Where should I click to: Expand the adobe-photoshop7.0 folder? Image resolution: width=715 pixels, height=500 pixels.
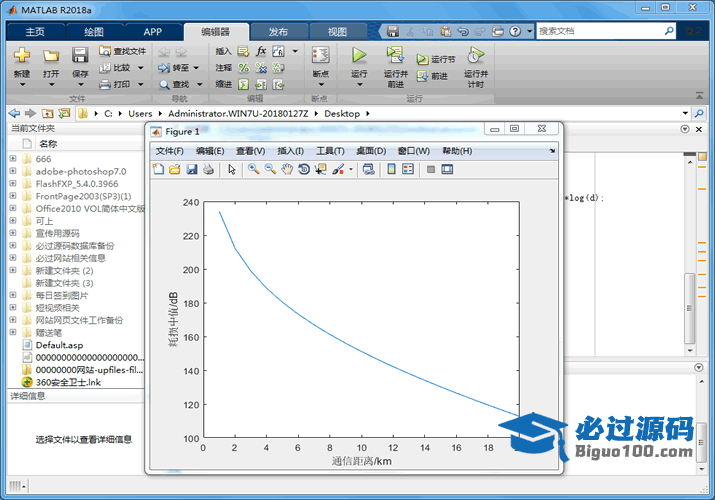tap(13, 171)
